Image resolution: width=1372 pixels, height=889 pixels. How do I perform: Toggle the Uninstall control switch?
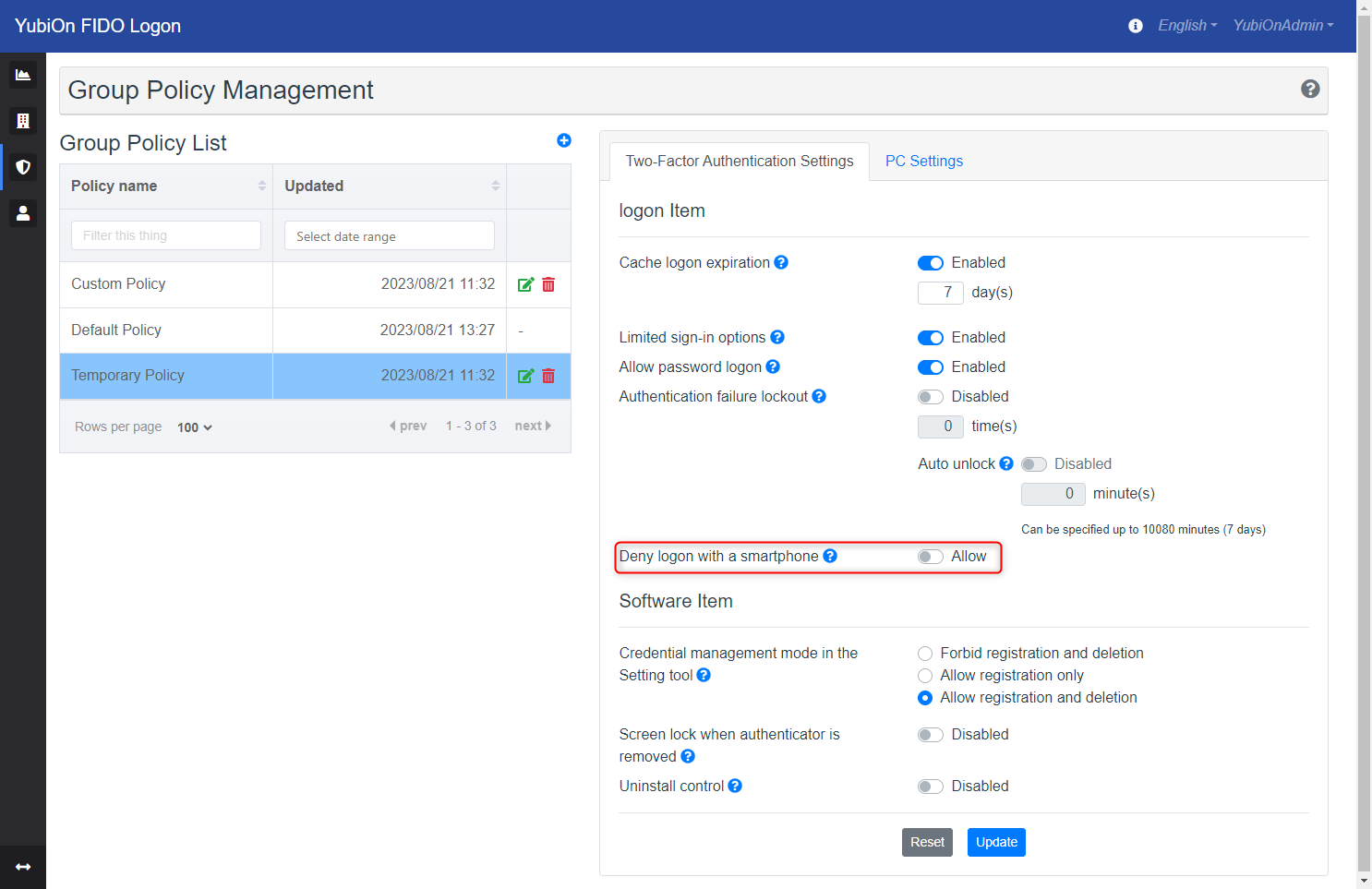931,787
